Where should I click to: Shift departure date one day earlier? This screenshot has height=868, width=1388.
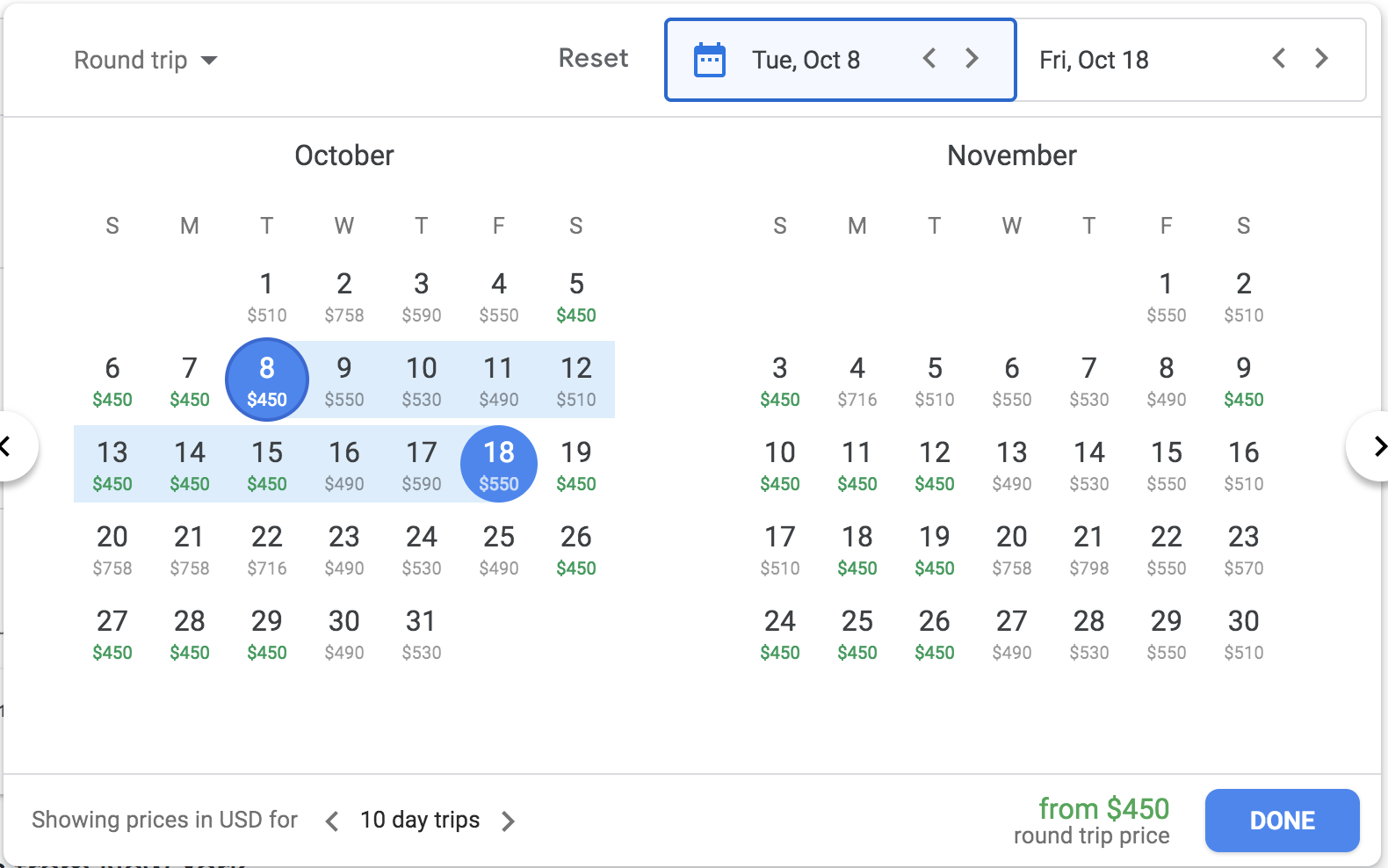[x=929, y=59]
